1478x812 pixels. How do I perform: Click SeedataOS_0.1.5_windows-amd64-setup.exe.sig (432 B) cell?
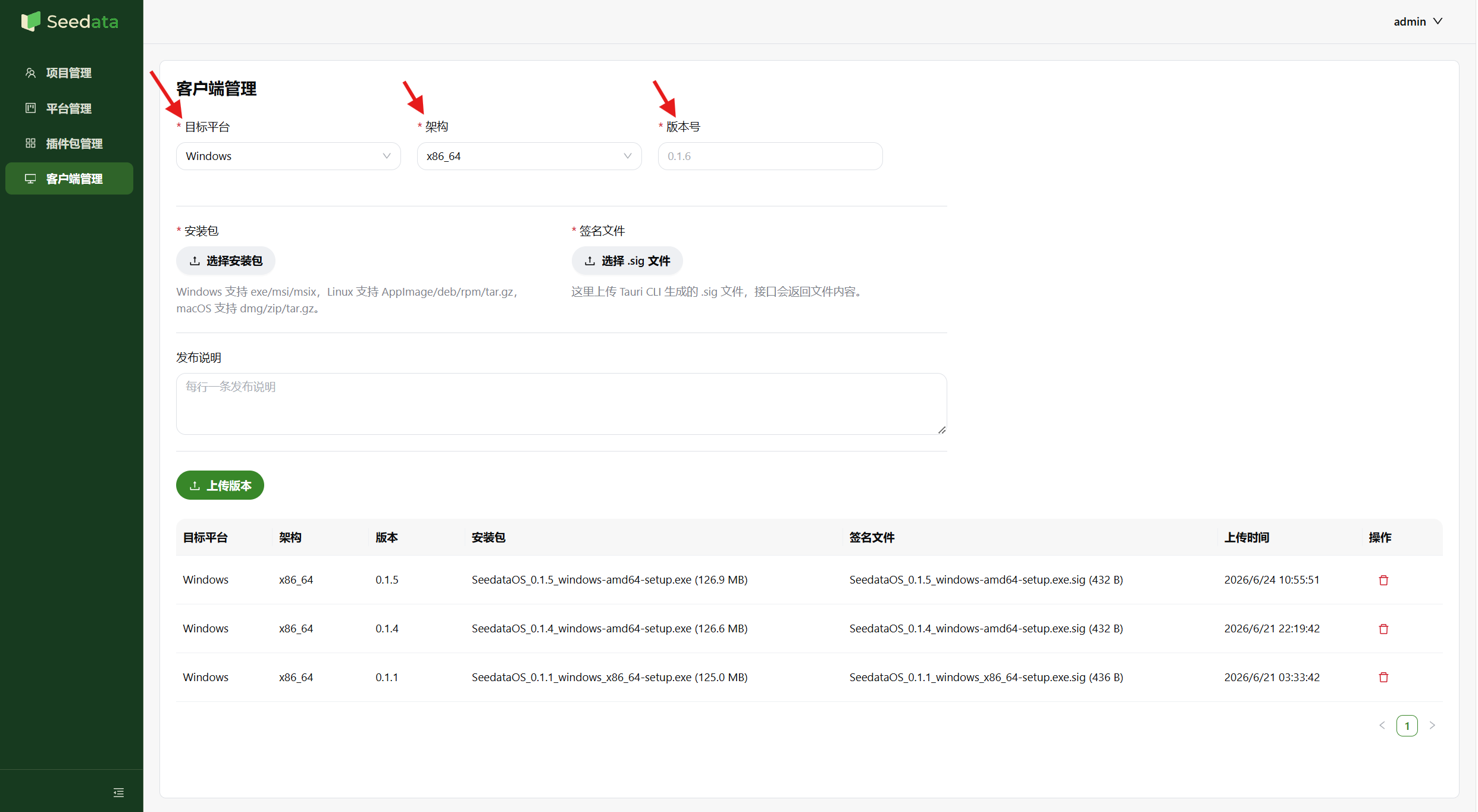point(986,579)
